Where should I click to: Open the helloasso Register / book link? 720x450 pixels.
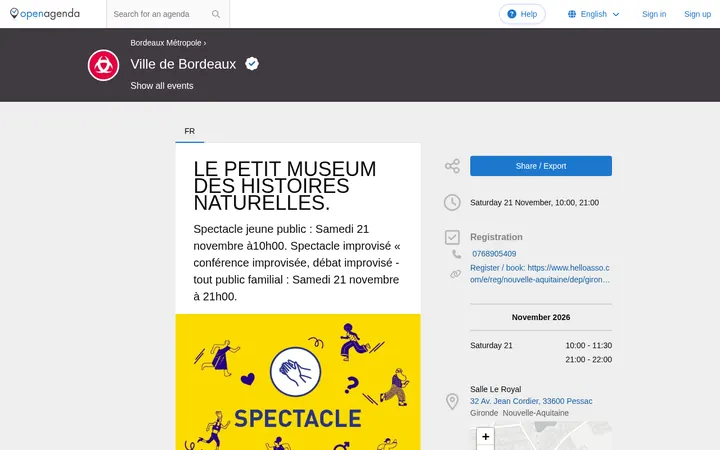click(540, 274)
